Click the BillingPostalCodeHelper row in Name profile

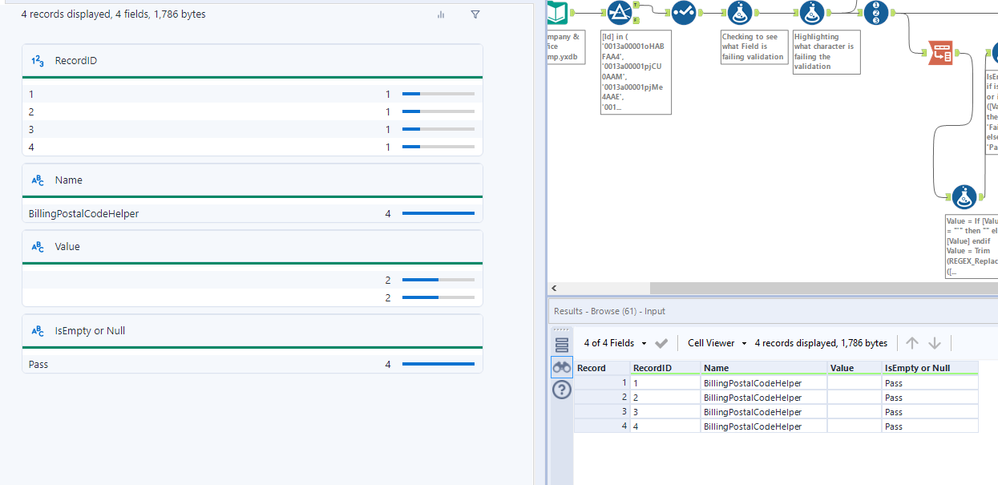252,214
